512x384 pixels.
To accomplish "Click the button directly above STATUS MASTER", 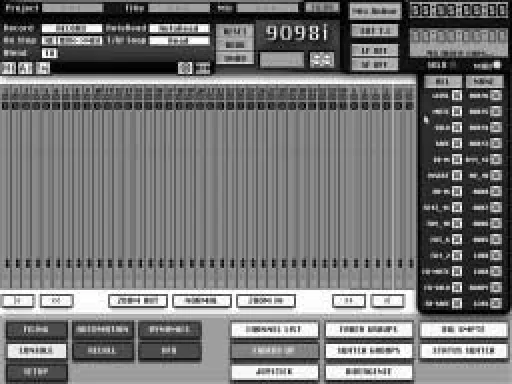I will click(464, 330).
